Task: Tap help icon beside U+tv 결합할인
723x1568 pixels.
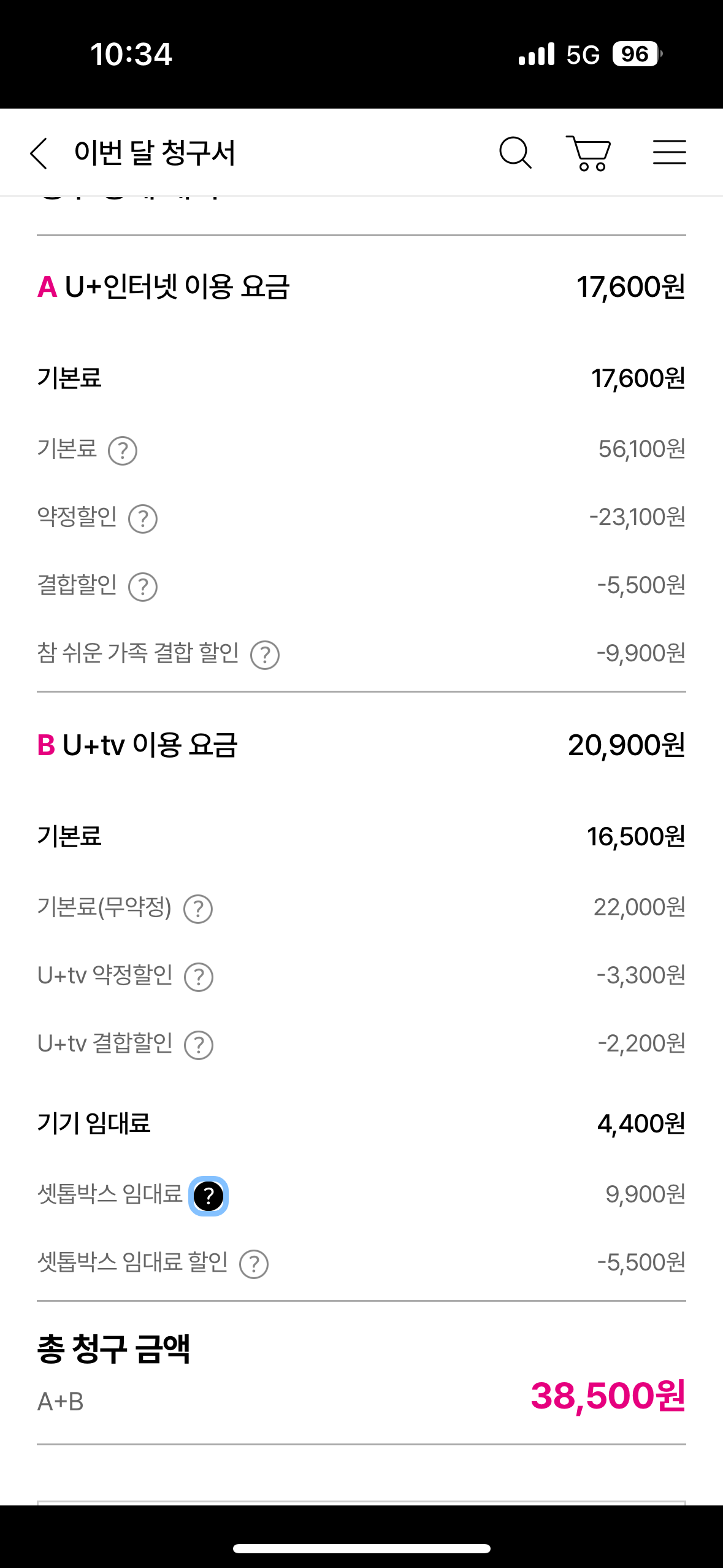Action: [x=199, y=1045]
